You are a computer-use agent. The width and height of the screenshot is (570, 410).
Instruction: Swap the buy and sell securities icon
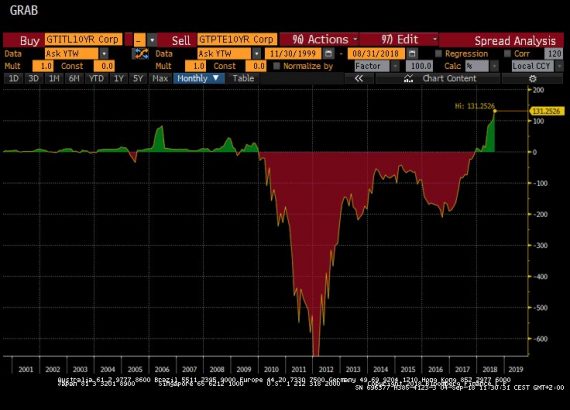coord(141,54)
